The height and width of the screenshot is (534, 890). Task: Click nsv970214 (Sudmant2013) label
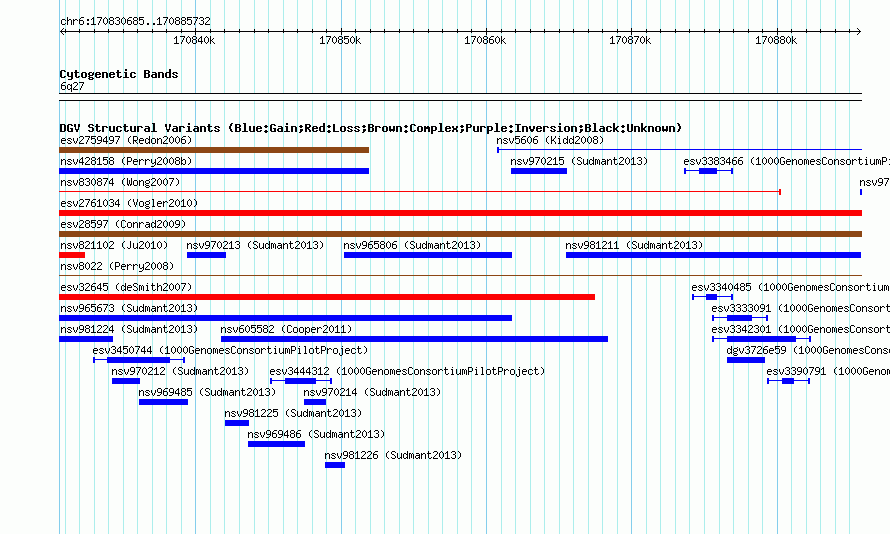[372, 392]
